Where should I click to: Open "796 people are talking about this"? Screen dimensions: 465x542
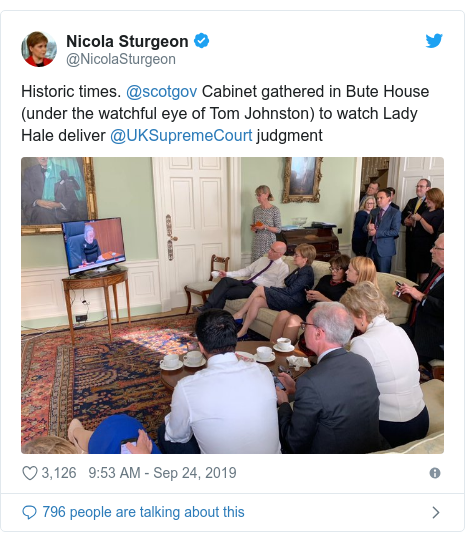(x=143, y=512)
